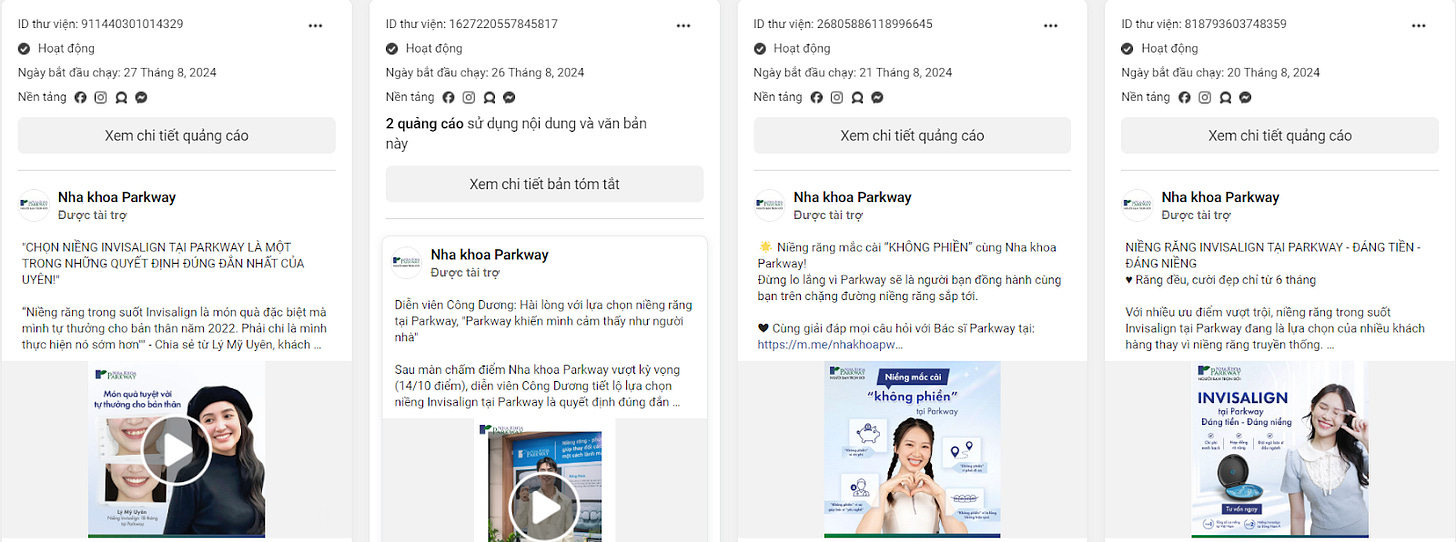Viewport: 1456px width, 542px height.
Task: Click text "ID thư viện: 818793603748359"
Action: click(1204, 24)
